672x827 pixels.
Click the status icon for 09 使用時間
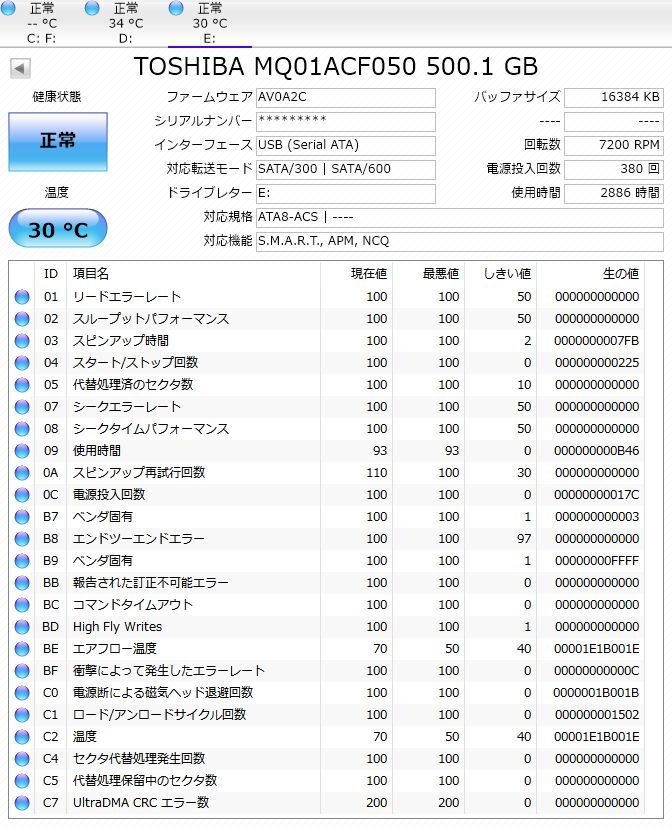pyautogui.click(x=22, y=451)
